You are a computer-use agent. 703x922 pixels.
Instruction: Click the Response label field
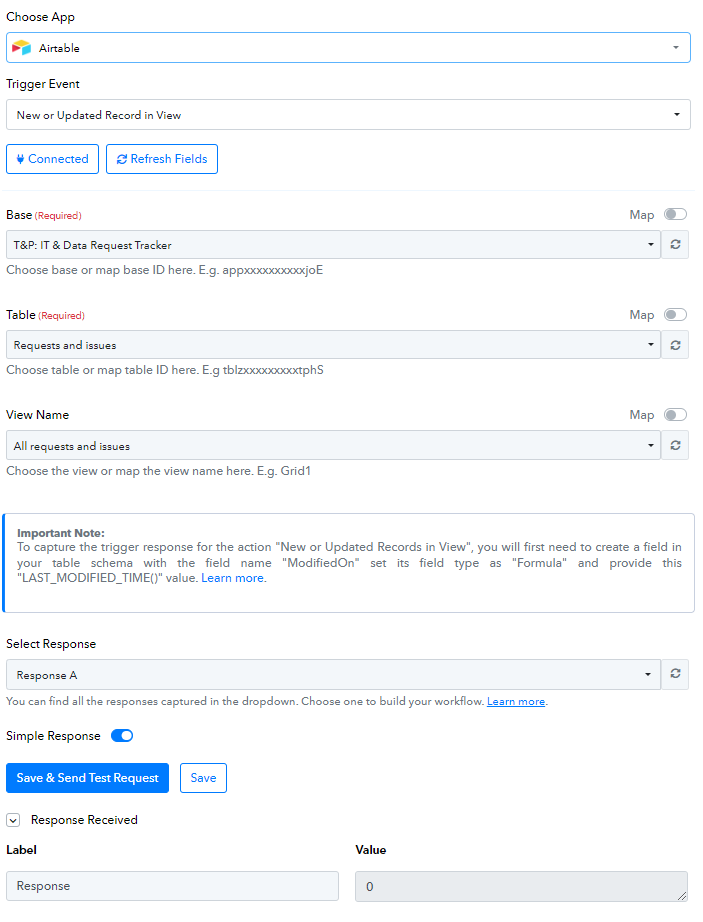(x=172, y=886)
